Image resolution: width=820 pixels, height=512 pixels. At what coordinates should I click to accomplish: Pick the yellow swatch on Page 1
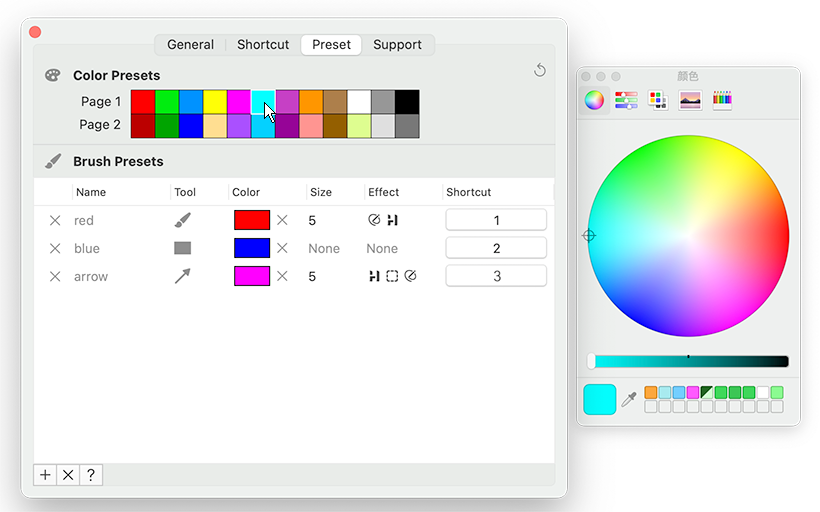click(x=215, y=101)
